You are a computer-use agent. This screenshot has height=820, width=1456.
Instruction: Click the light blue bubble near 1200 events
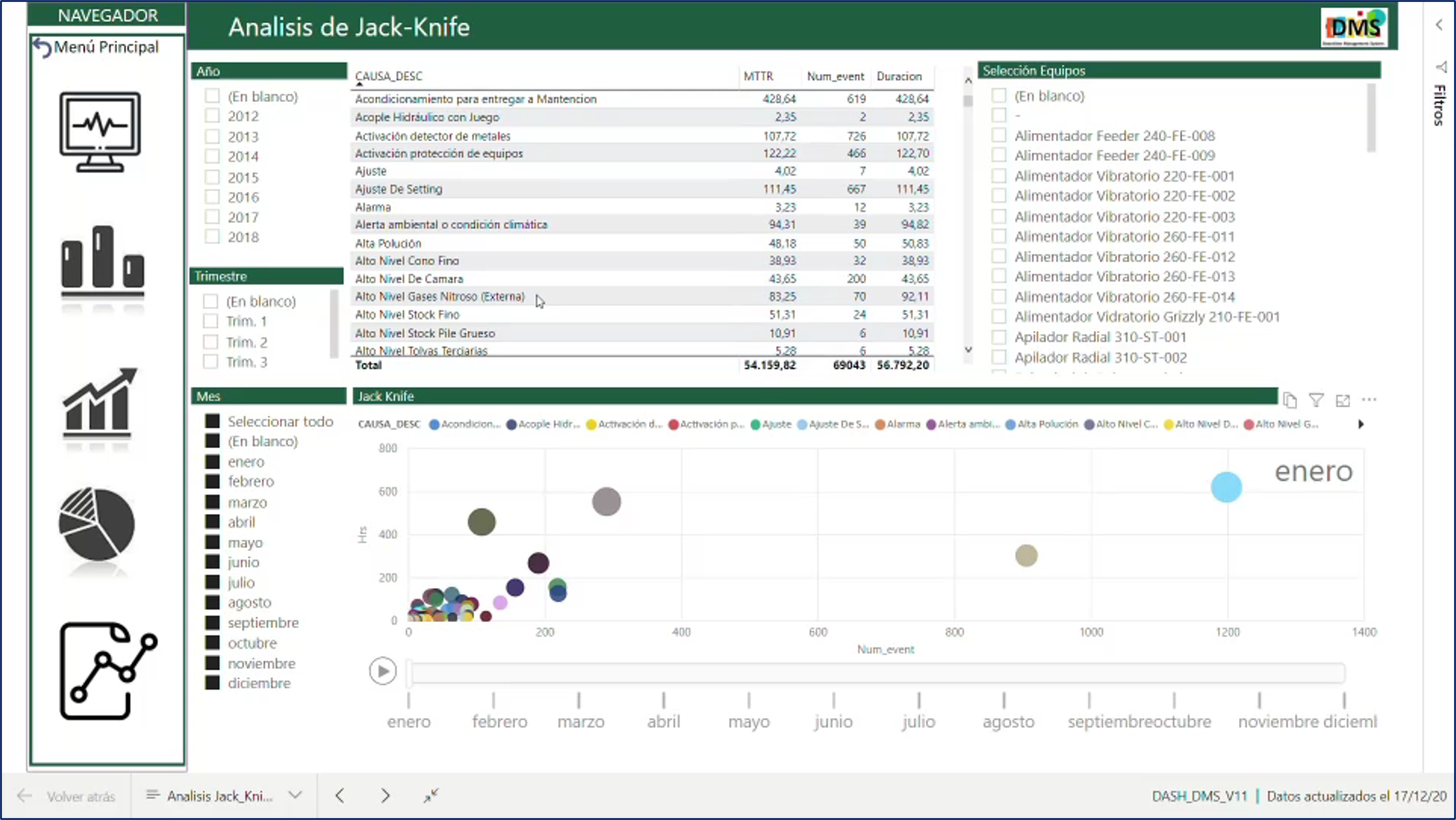click(x=1227, y=486)
